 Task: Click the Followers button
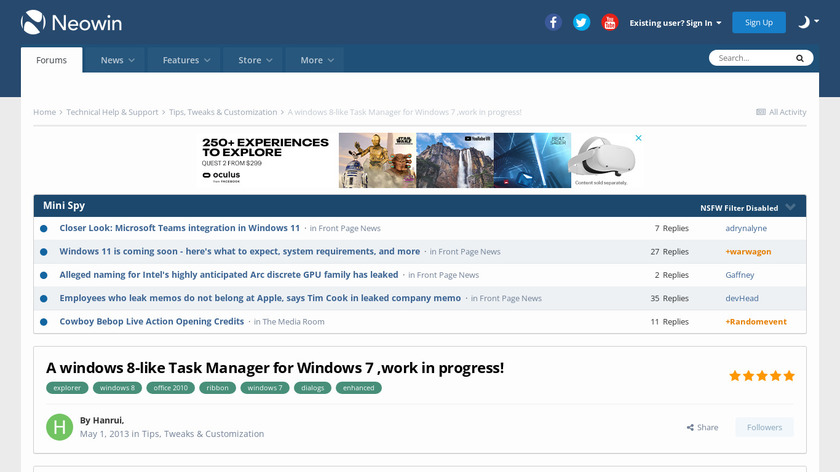[x=764, y=427]
